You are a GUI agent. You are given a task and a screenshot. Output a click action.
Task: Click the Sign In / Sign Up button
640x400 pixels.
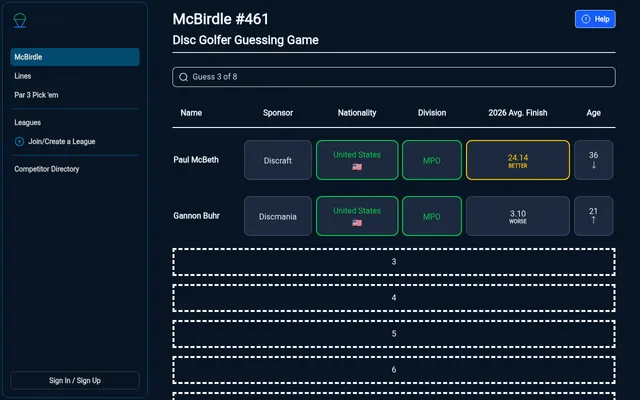coord(75,380)
